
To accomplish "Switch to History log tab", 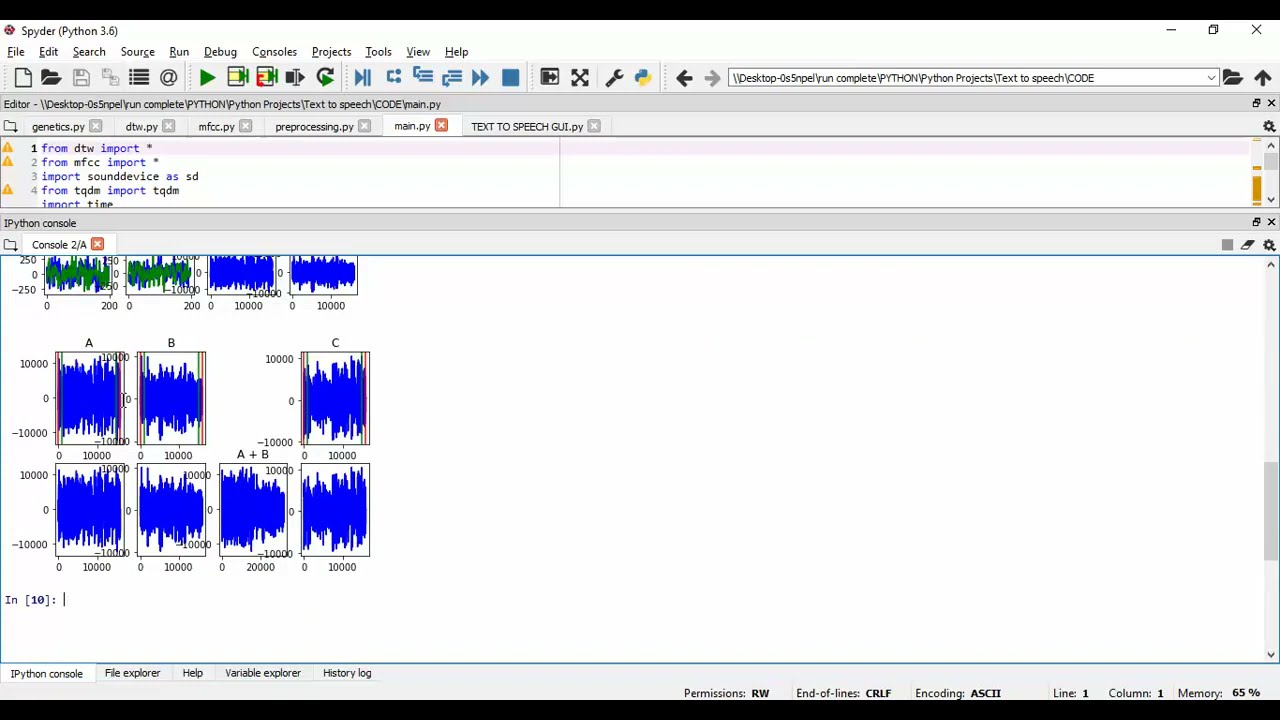I will [x=347, y=673].
